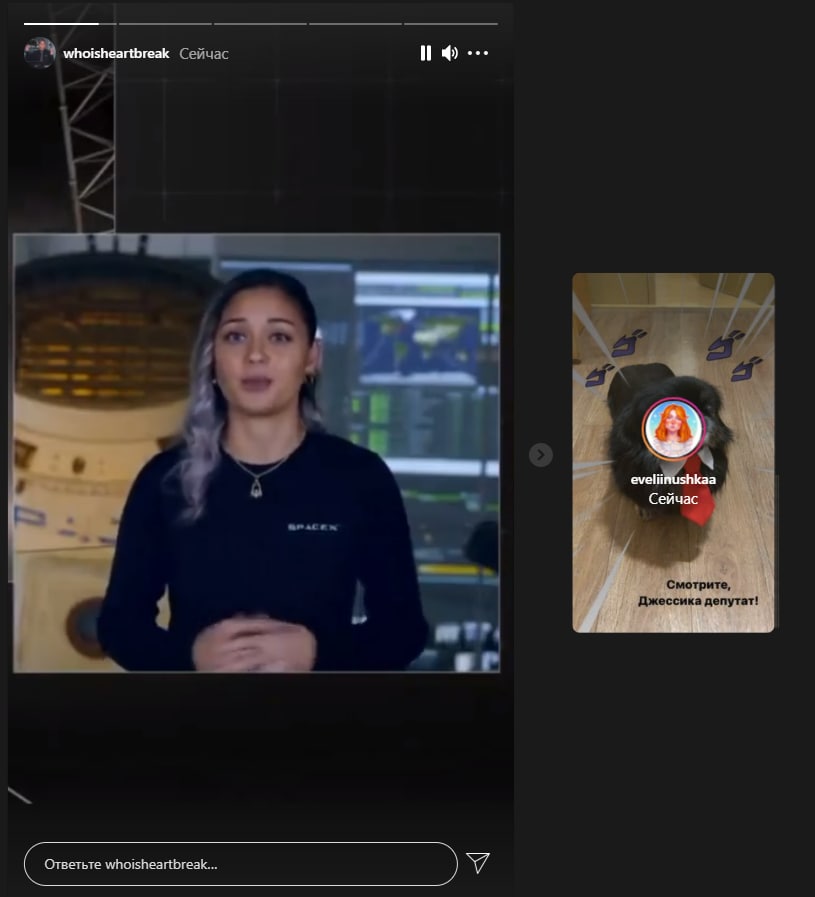The height and width of the screenshot is (897, 815).
Task: Send the story via paper plane icon
Action: (478, 863)
